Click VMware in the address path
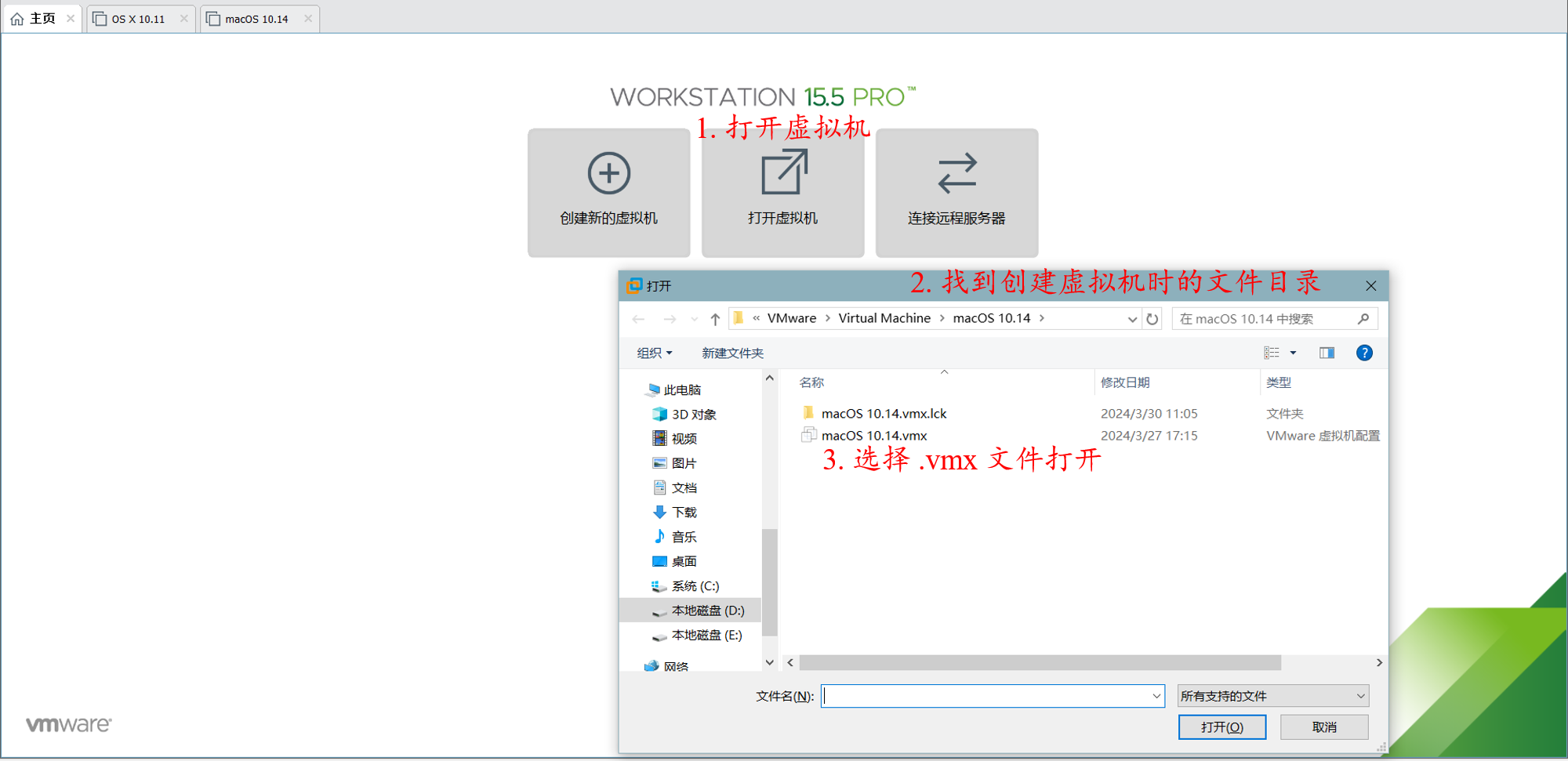Screen dimensions: 1568x761 pos(792,318)
